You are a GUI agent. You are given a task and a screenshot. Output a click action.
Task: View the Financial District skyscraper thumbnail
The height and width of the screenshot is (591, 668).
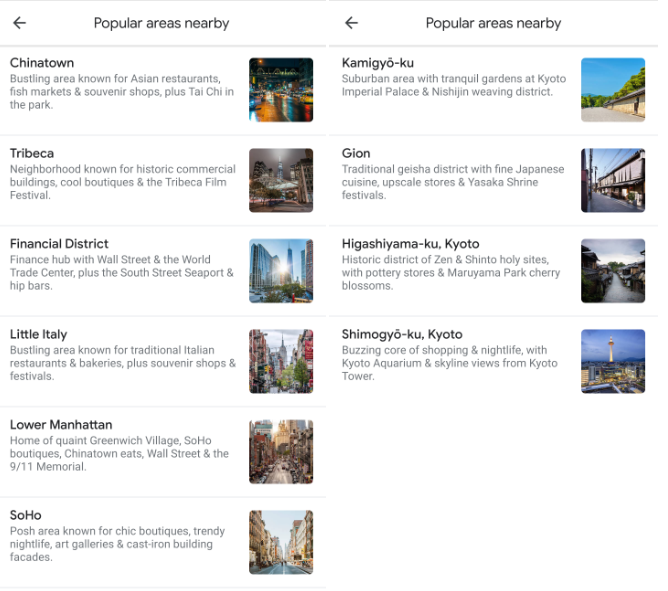pos(281,271)
